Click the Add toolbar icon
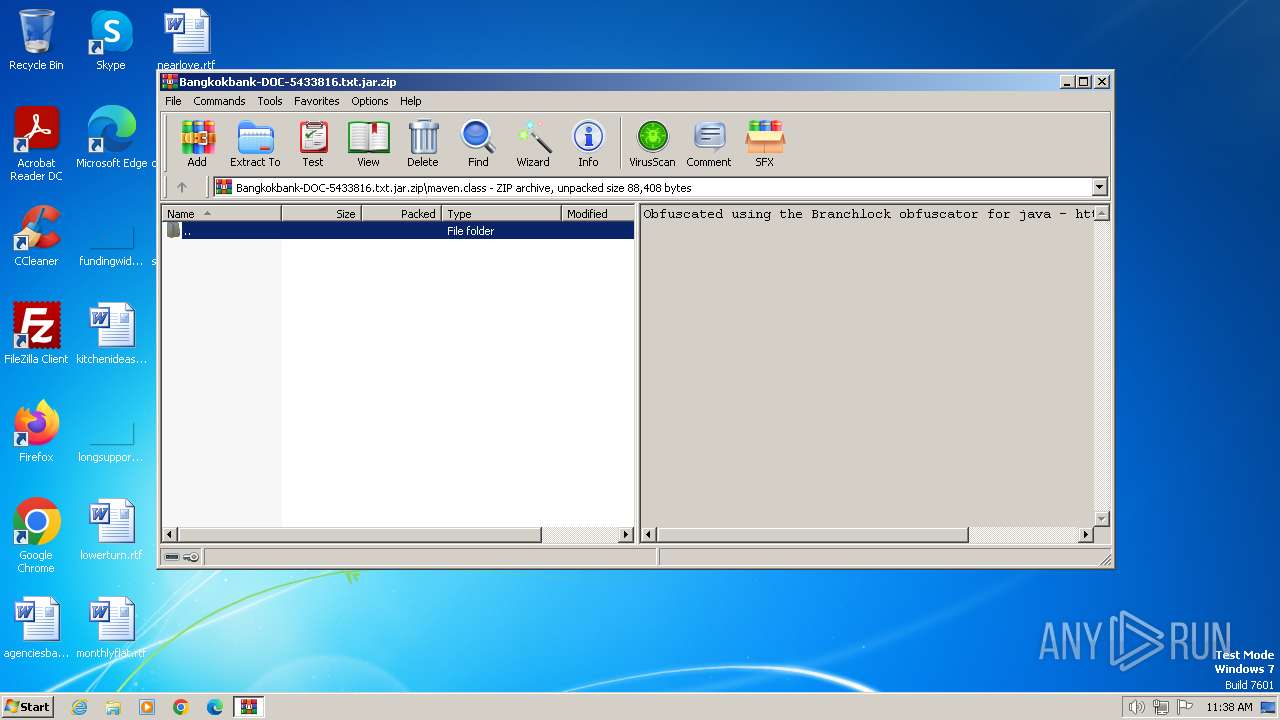Image resolution: width=1280 pixels, height=720 pixels. 197,143
